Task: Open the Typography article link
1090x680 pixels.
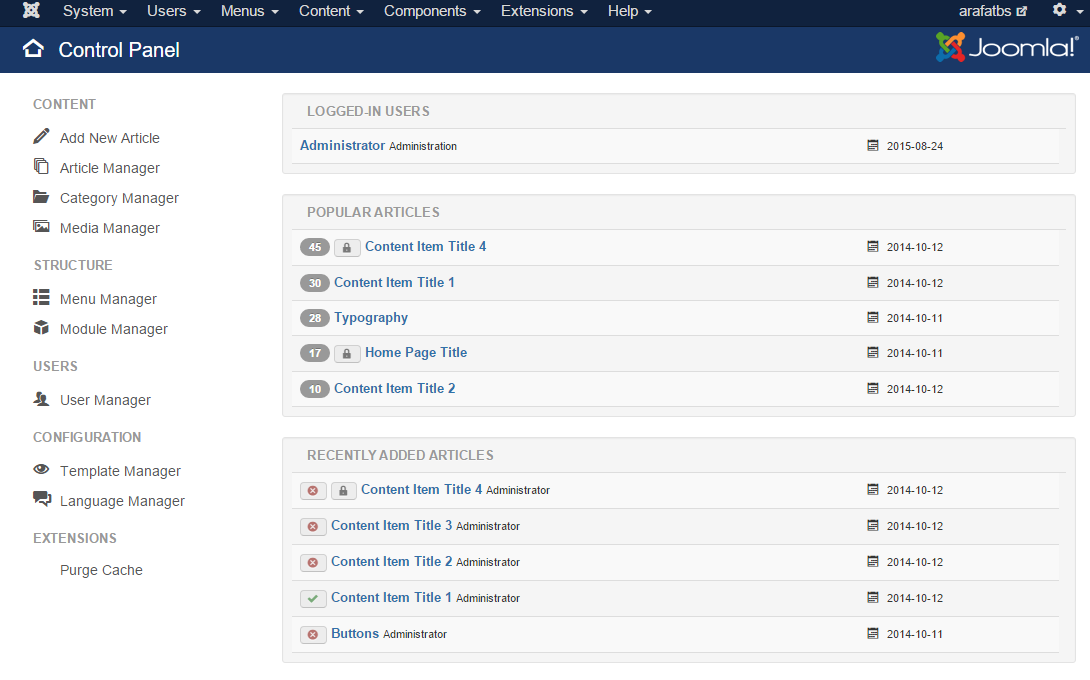Action: pos(371,318)
